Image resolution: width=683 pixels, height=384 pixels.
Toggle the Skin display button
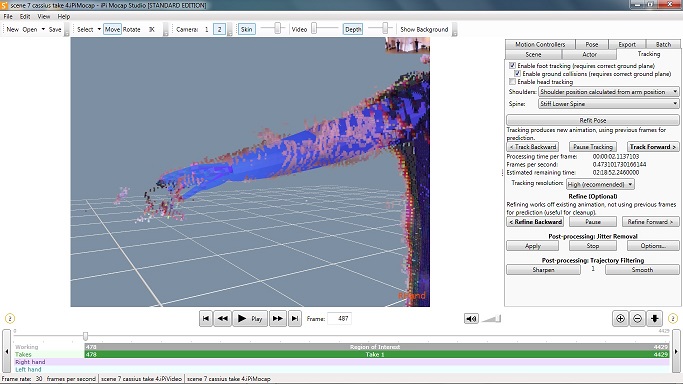point(247,29)
